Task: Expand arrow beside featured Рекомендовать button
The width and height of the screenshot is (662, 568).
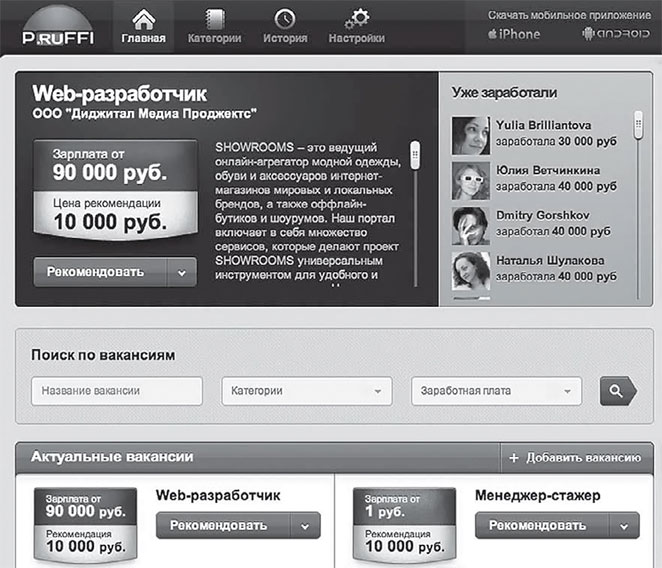Action: tap(182, 273)
